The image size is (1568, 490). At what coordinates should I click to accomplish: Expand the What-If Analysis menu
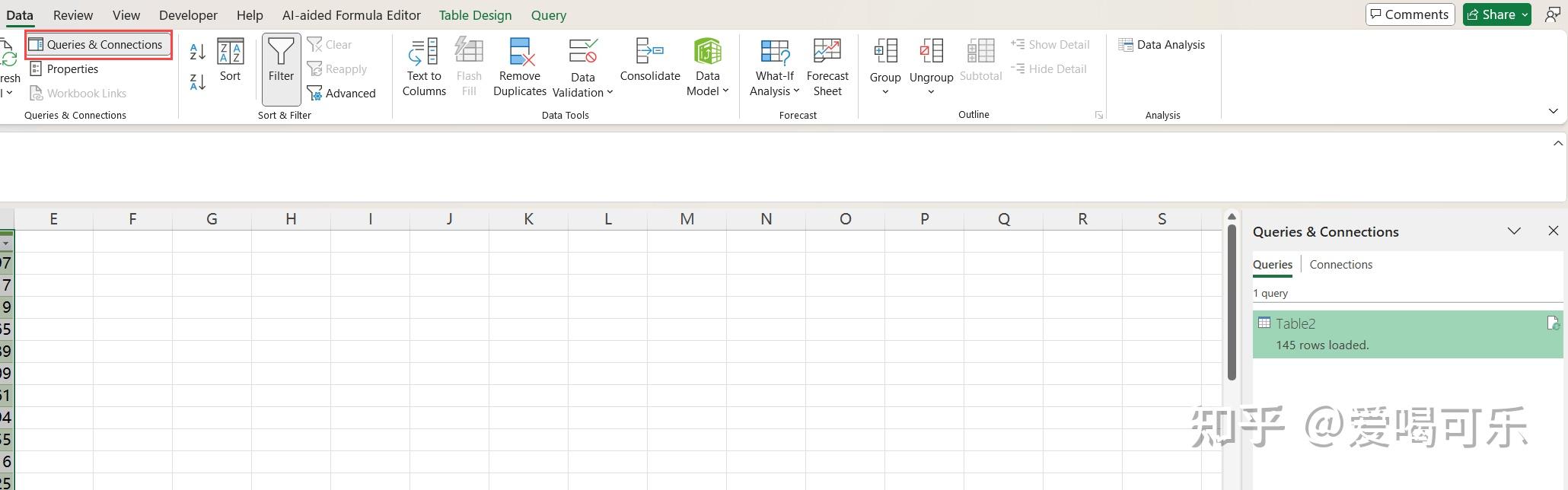[774, 91]
